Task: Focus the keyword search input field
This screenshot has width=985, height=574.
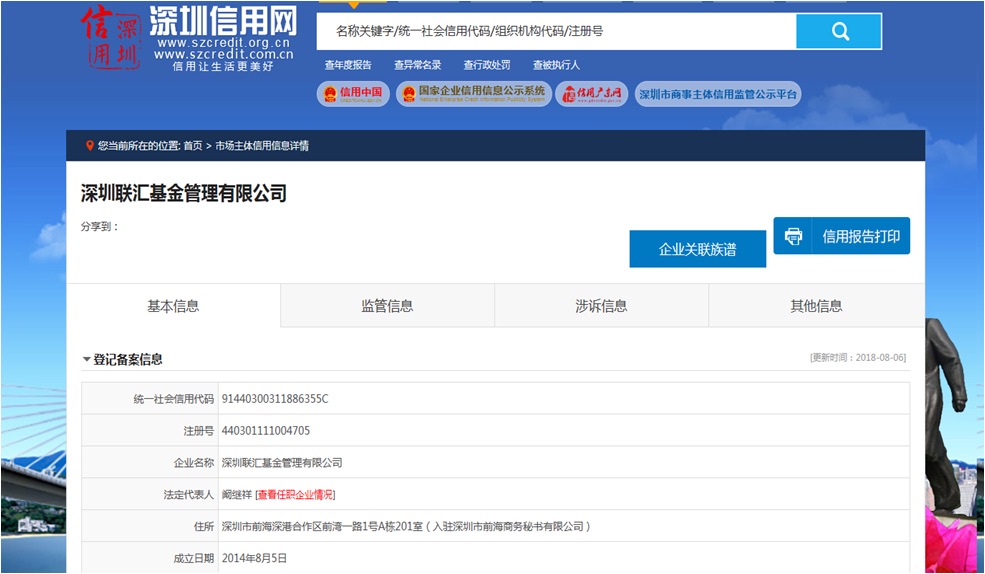Action: pyautogui.click(x=557, y=31)
